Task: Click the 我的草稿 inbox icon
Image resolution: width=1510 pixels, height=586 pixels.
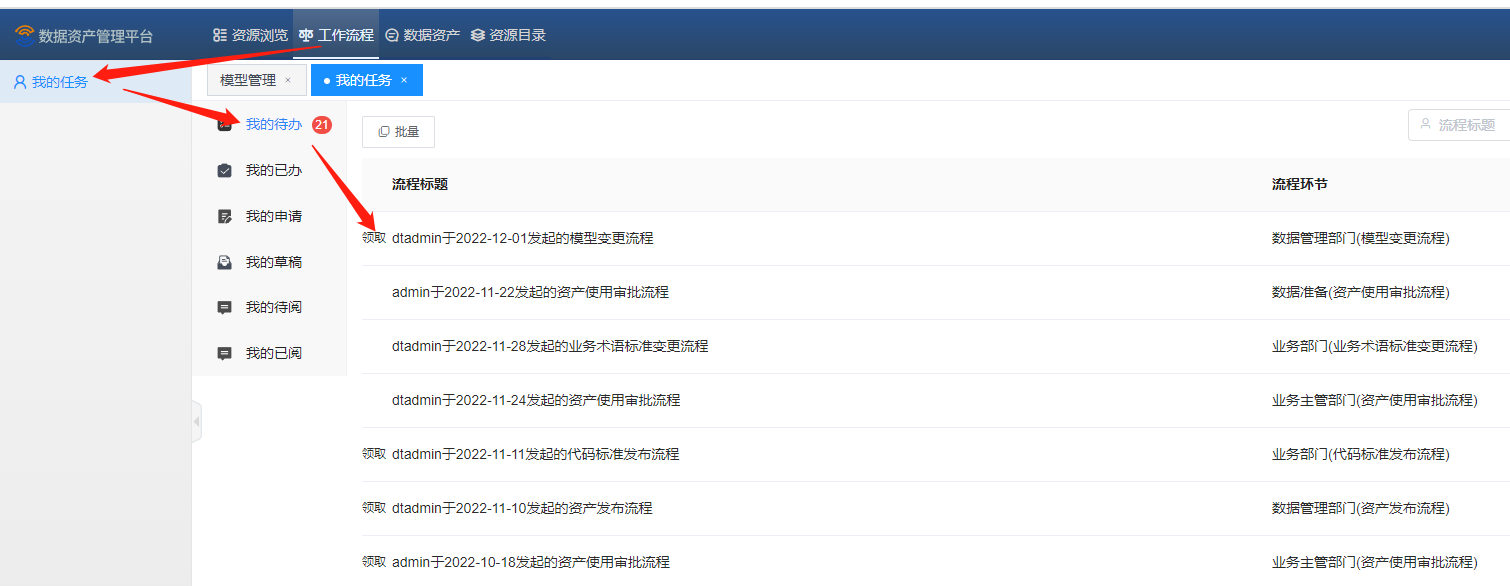Action: tap(225, 262)
